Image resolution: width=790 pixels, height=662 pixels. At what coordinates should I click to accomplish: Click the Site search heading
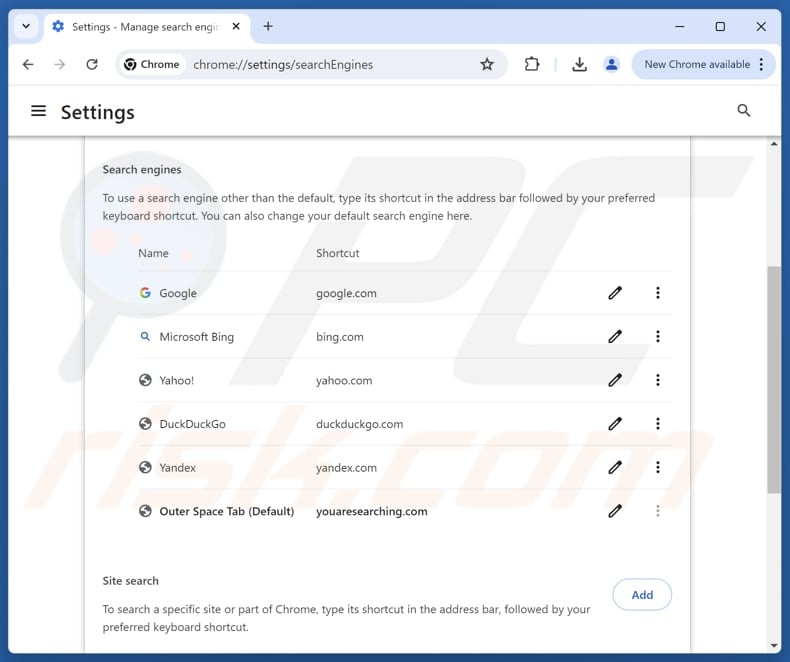tap(130, 580)
